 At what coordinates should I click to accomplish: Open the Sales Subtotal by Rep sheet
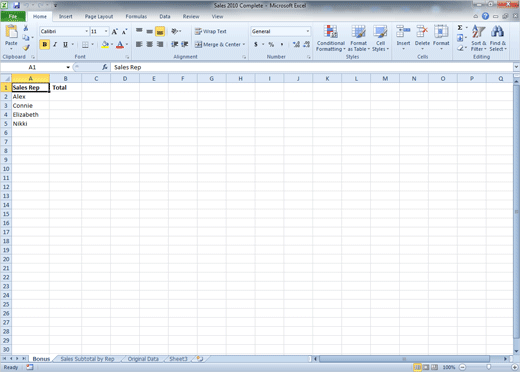tap(87, 359)
